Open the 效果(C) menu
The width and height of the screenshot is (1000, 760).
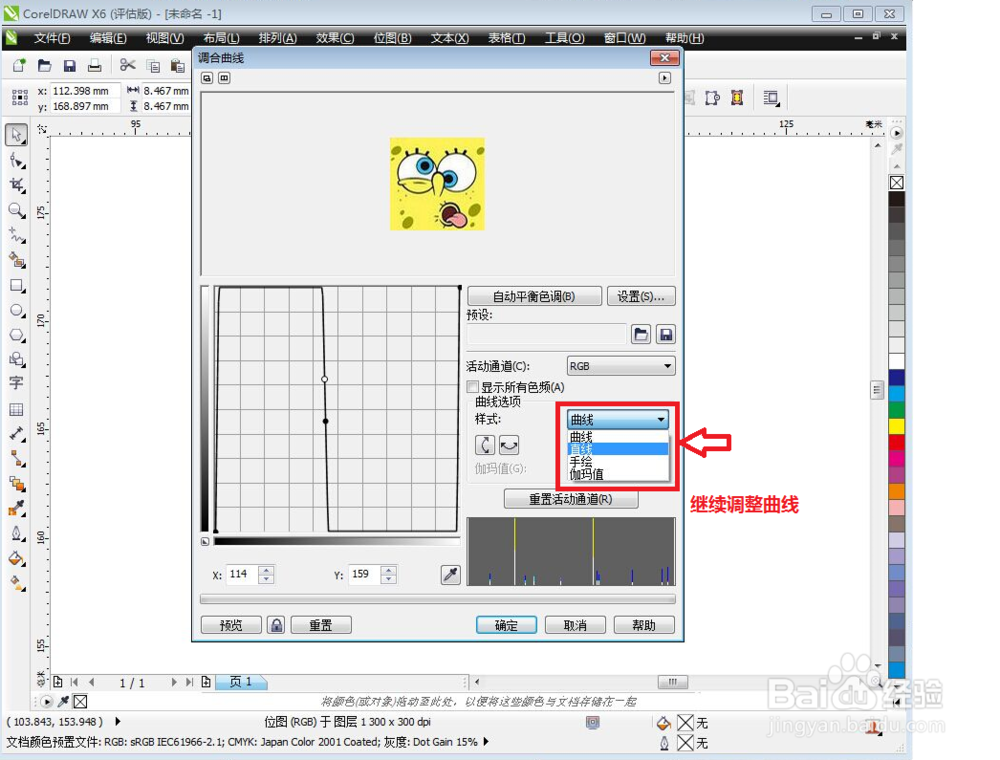(x=333, y=38)
